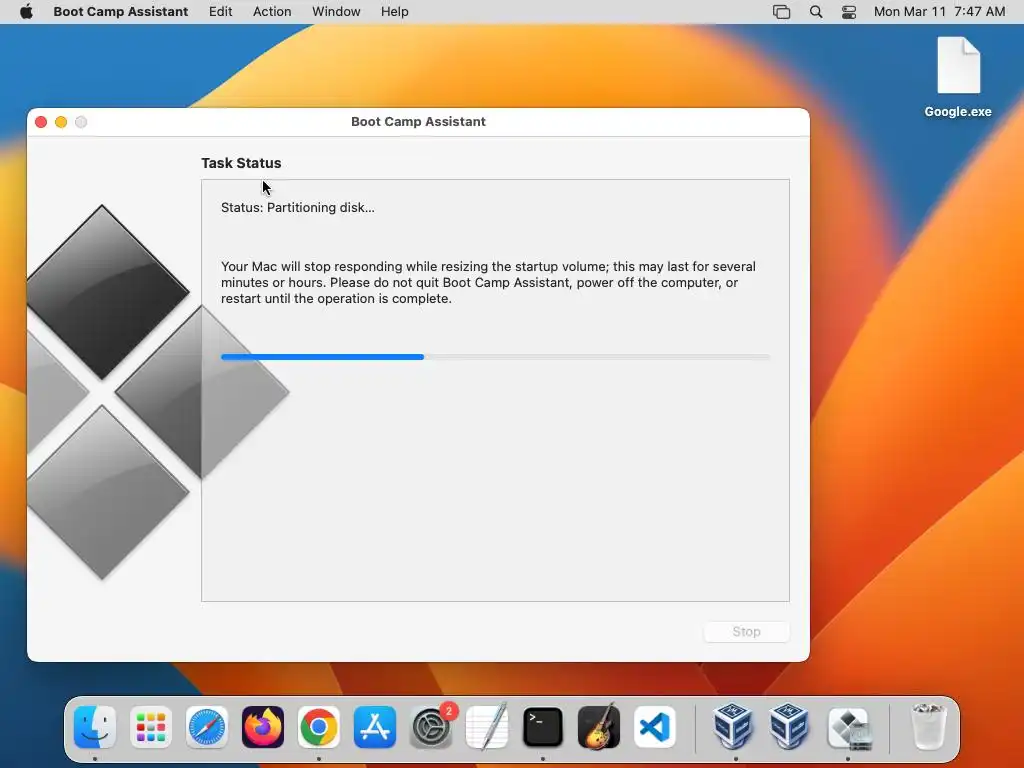Minimize the Boot Camp Assistant window

pos(61,122)
